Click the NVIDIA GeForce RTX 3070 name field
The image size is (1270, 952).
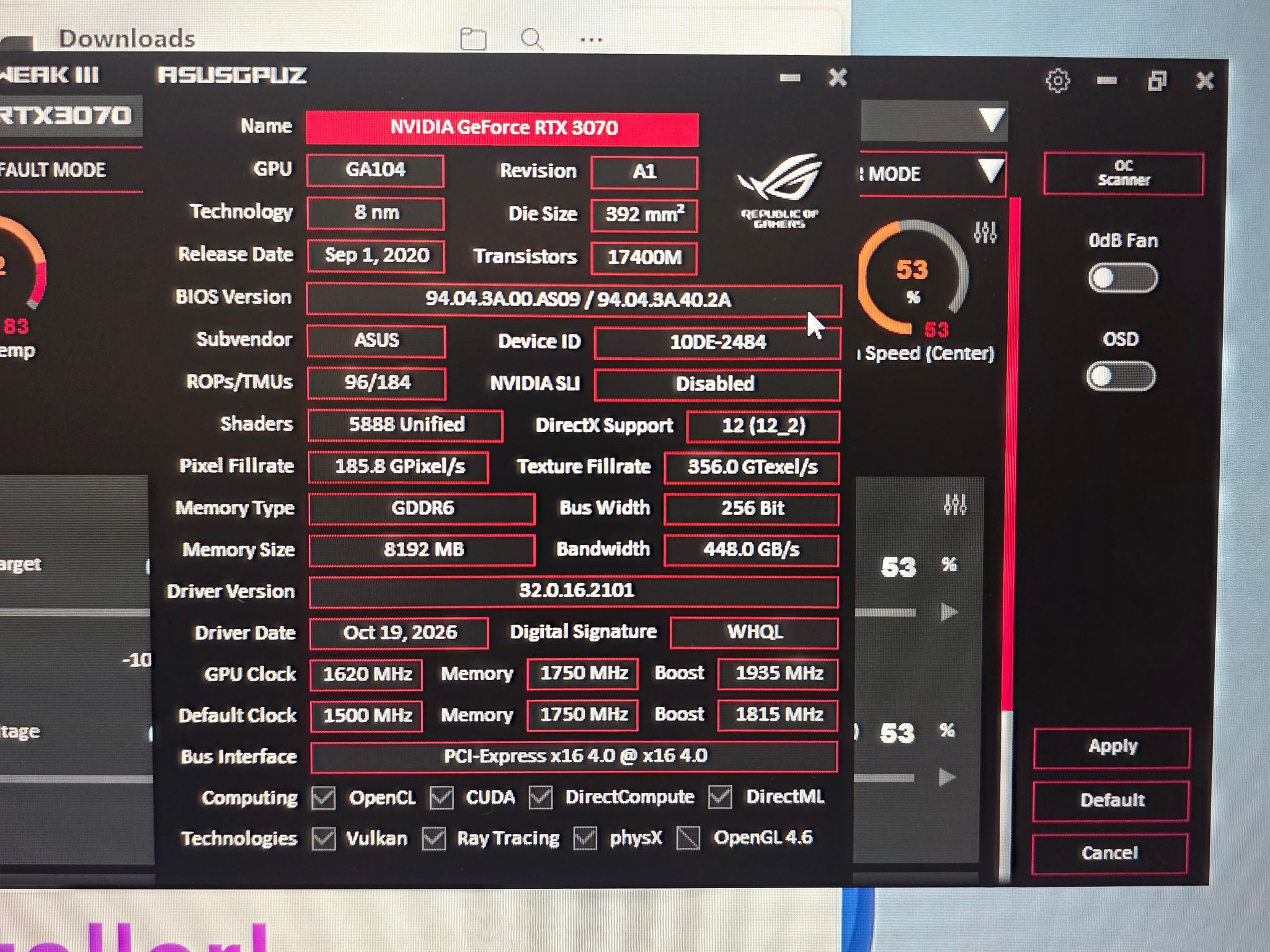coord(502,128)
